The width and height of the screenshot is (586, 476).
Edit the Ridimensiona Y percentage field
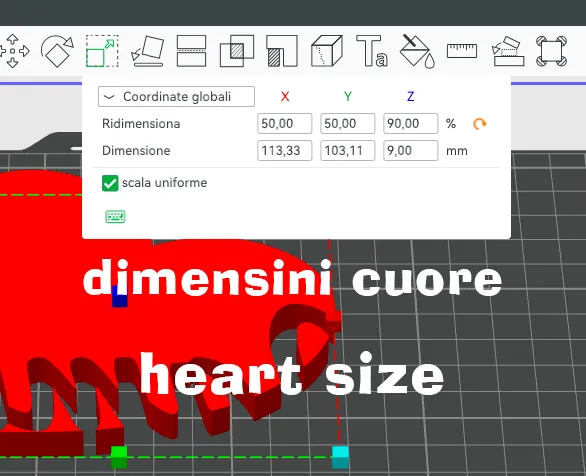click(x=348, y=124)
